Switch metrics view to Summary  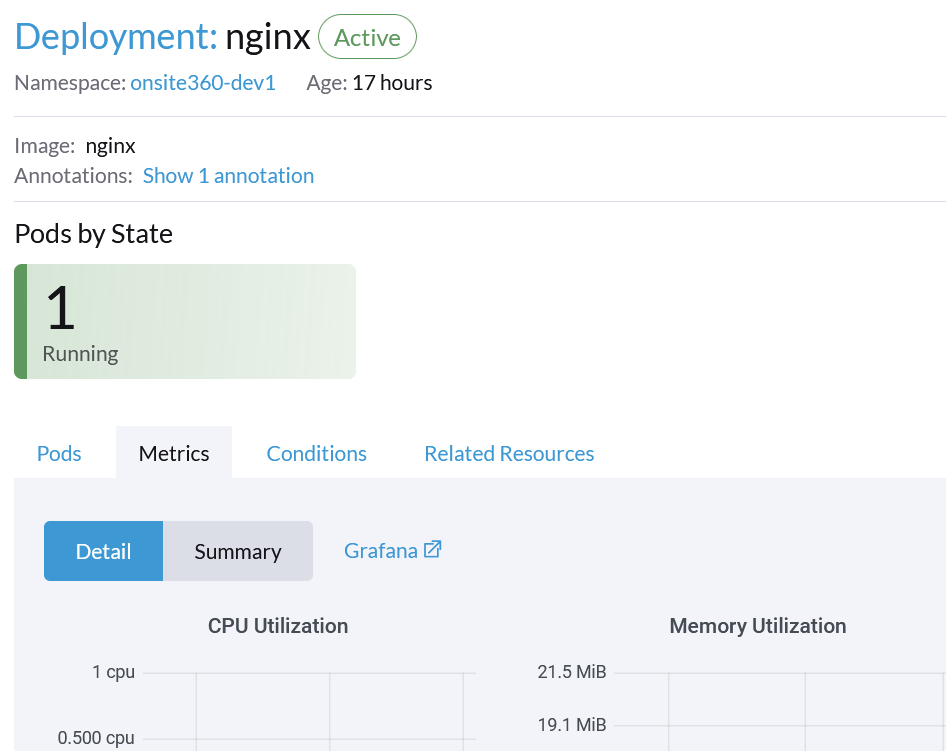pyautogui.click(x=237, y=551)
